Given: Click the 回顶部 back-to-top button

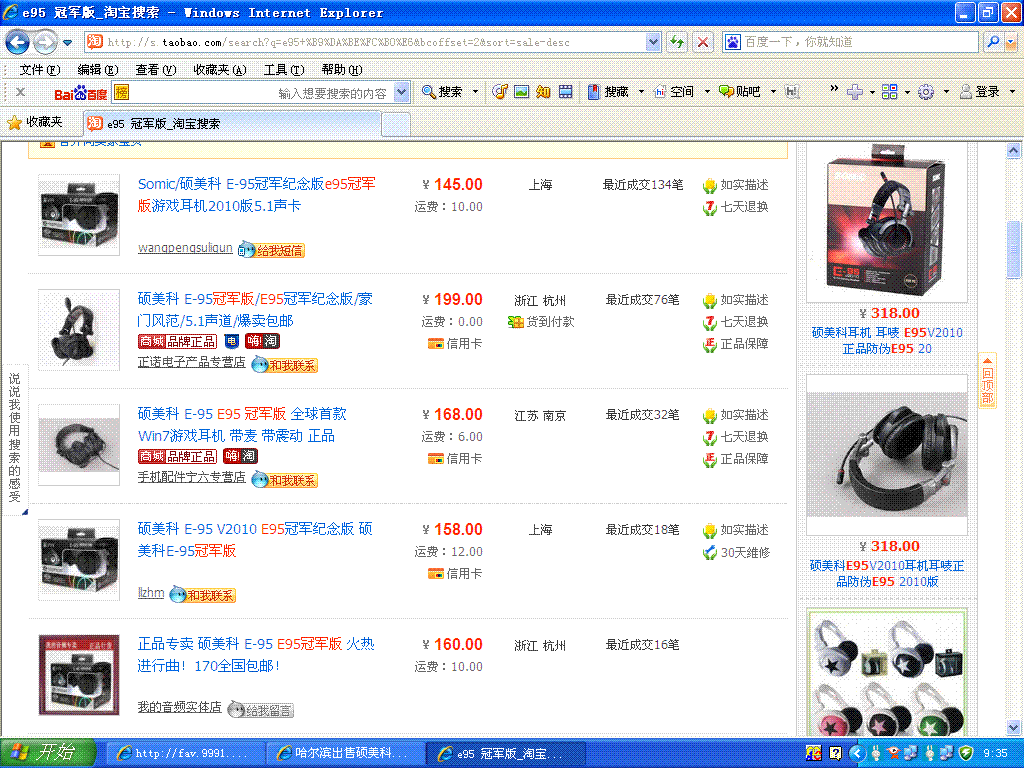Looking at the screenshot, I should 987,380.
